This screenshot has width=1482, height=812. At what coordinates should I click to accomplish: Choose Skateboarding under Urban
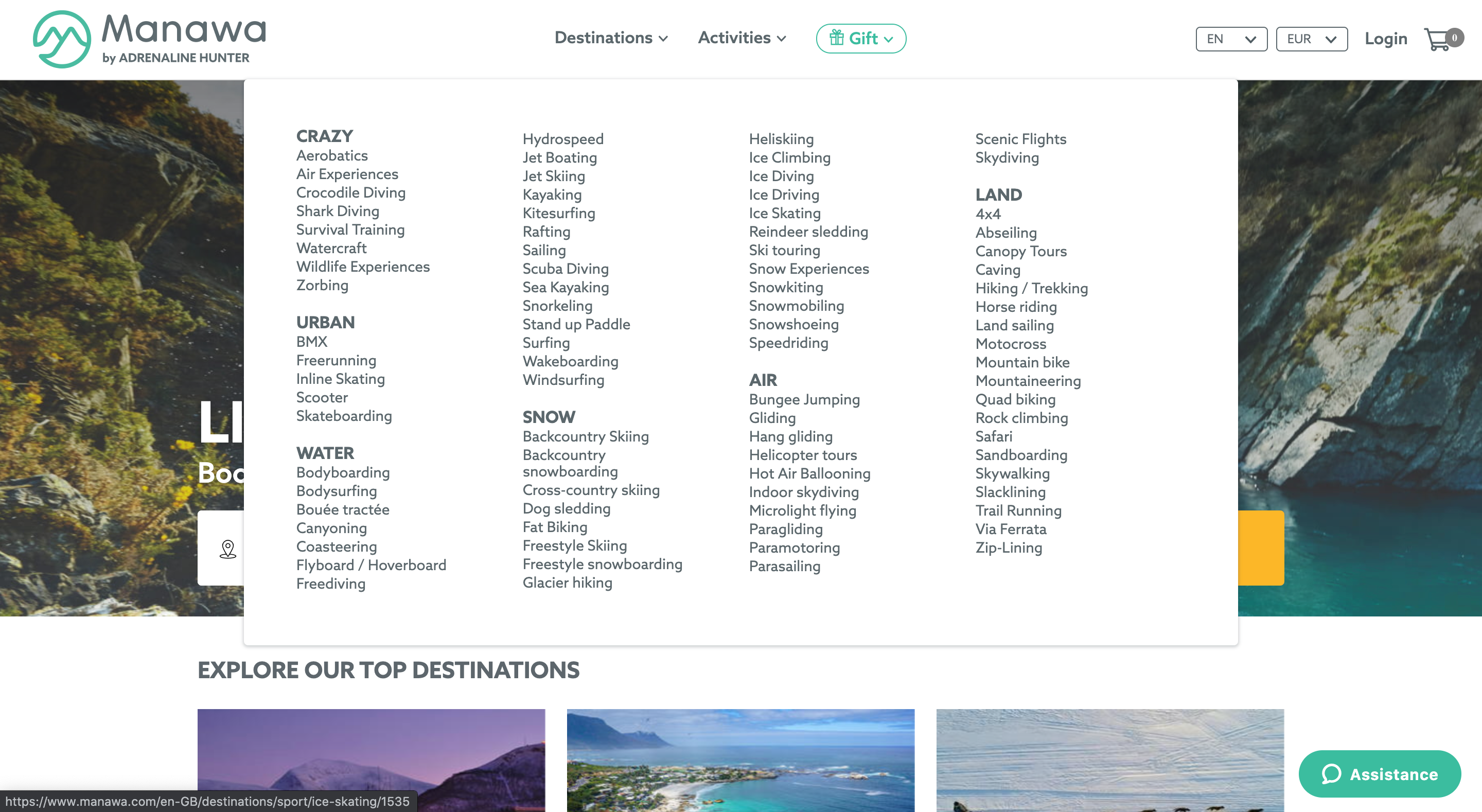[x=344, y=415]
